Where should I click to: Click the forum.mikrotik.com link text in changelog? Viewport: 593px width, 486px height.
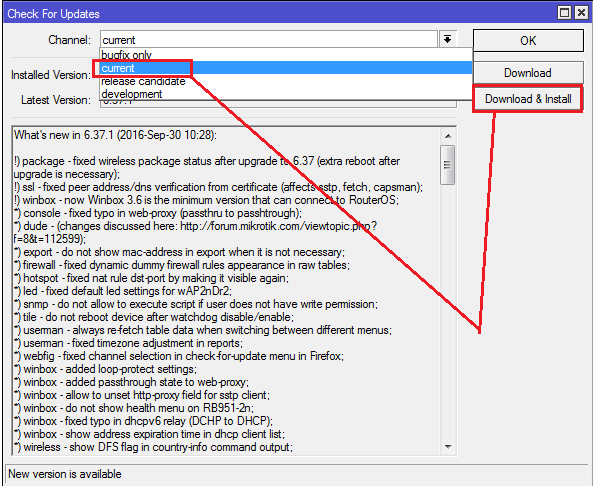pyautogui.click(x=278, y=226)
